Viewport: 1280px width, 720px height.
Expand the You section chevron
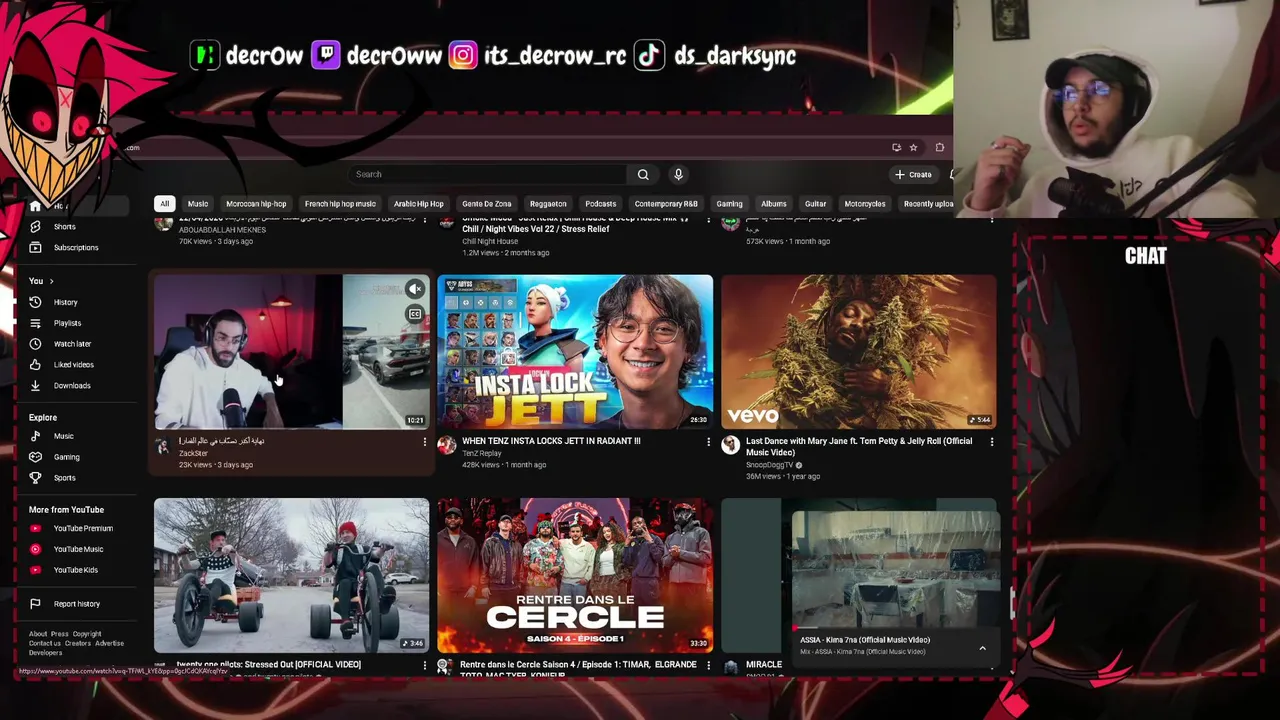pyautogui.click(x=51, y=281)
